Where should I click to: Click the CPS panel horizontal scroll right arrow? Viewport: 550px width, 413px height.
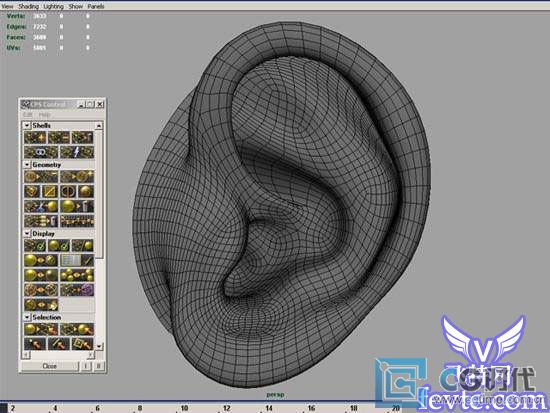pyautogui.click(x=91, y=355)
